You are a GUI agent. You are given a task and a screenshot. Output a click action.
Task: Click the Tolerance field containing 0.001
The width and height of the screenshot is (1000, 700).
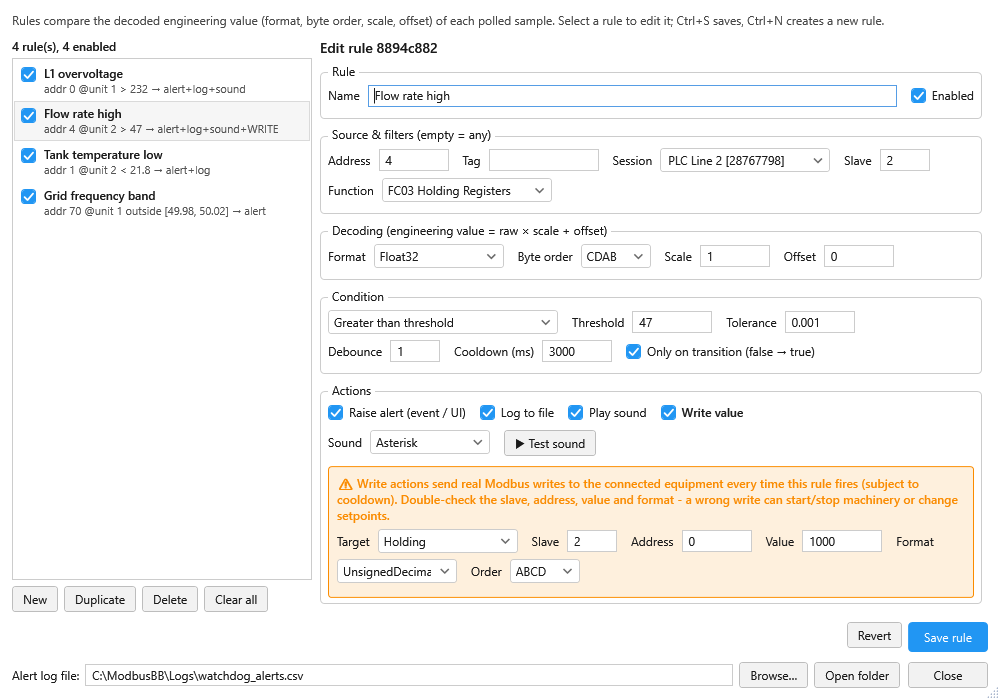point(820,323)
